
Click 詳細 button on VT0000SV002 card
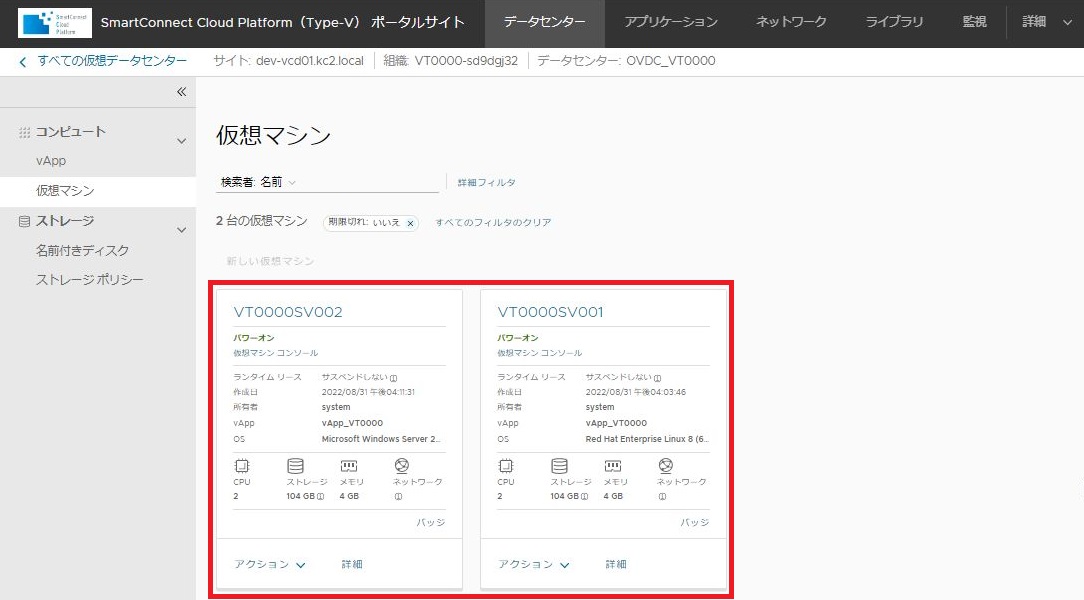pos(352,565)
